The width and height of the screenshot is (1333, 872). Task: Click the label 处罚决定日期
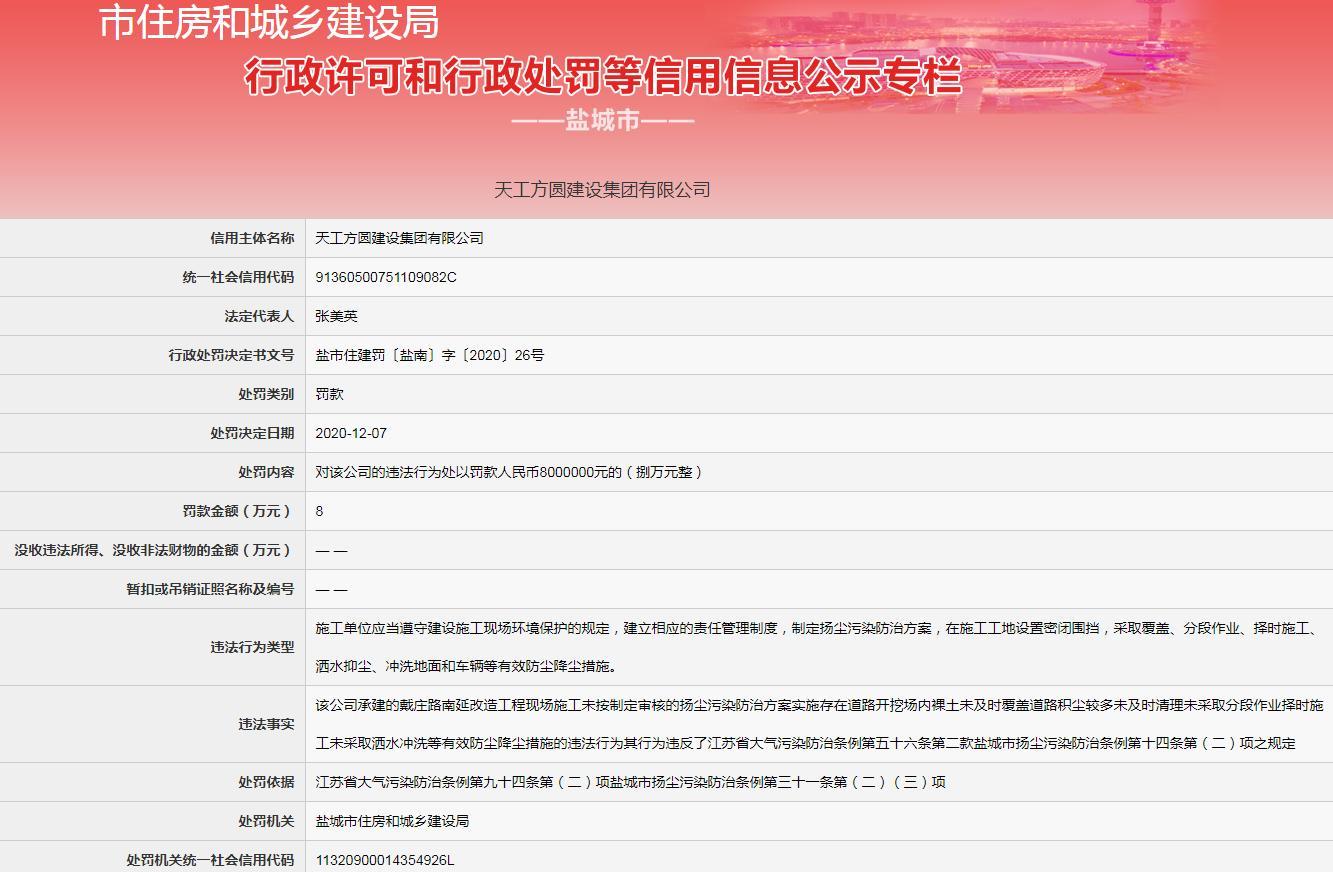[x=252, y=433]
